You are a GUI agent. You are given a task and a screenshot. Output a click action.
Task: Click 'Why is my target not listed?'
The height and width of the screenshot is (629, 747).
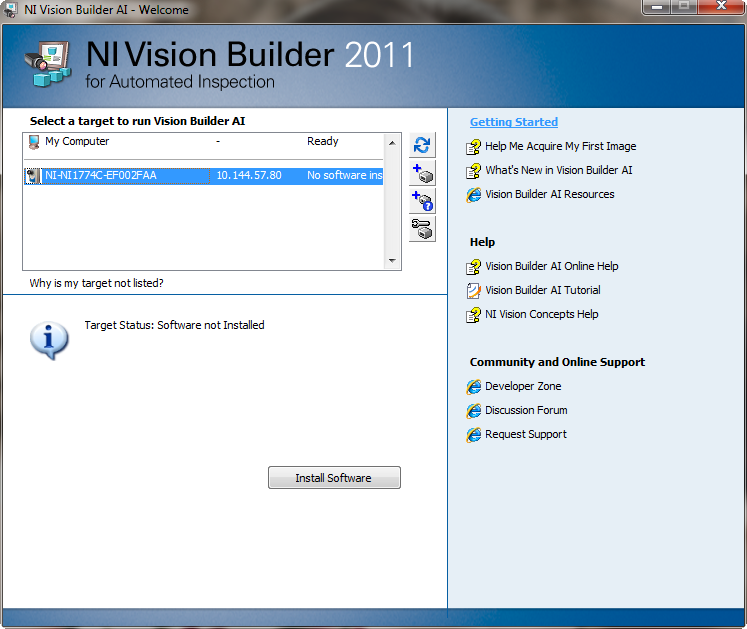point(96,283)
